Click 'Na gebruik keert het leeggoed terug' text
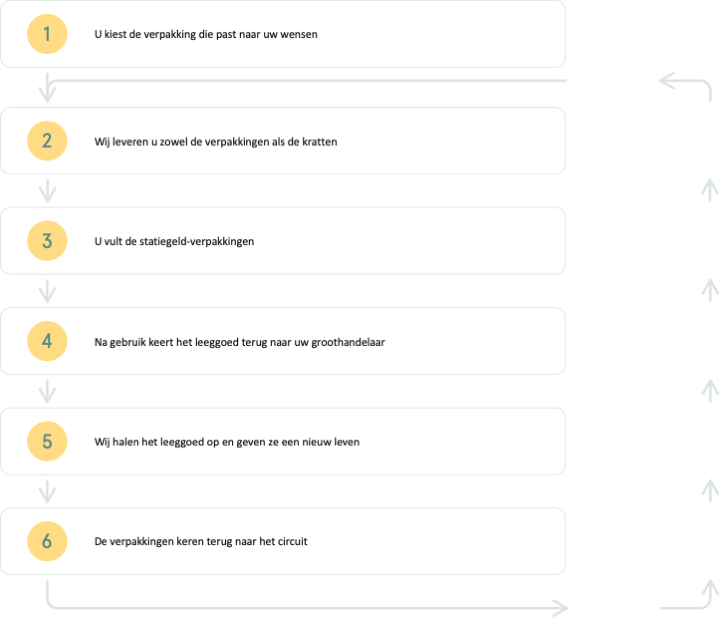The height and width of the screenshot is (618, 720). click(181, 342)
